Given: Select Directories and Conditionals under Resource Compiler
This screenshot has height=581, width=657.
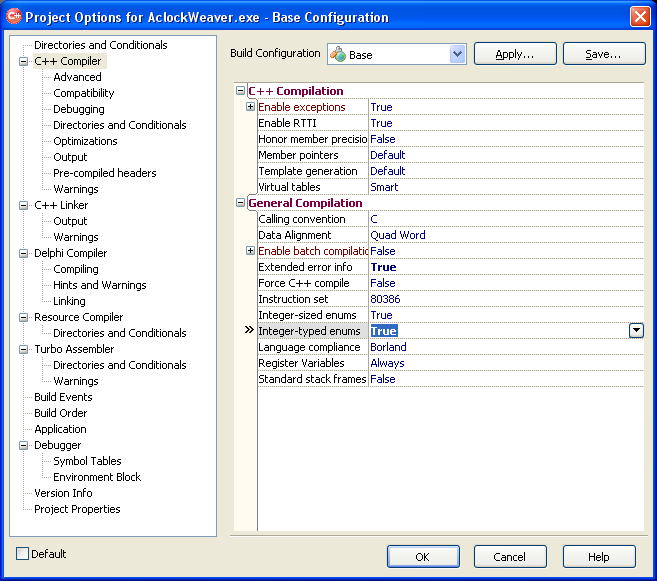Looking at the screenshot, I should point(120,333).
